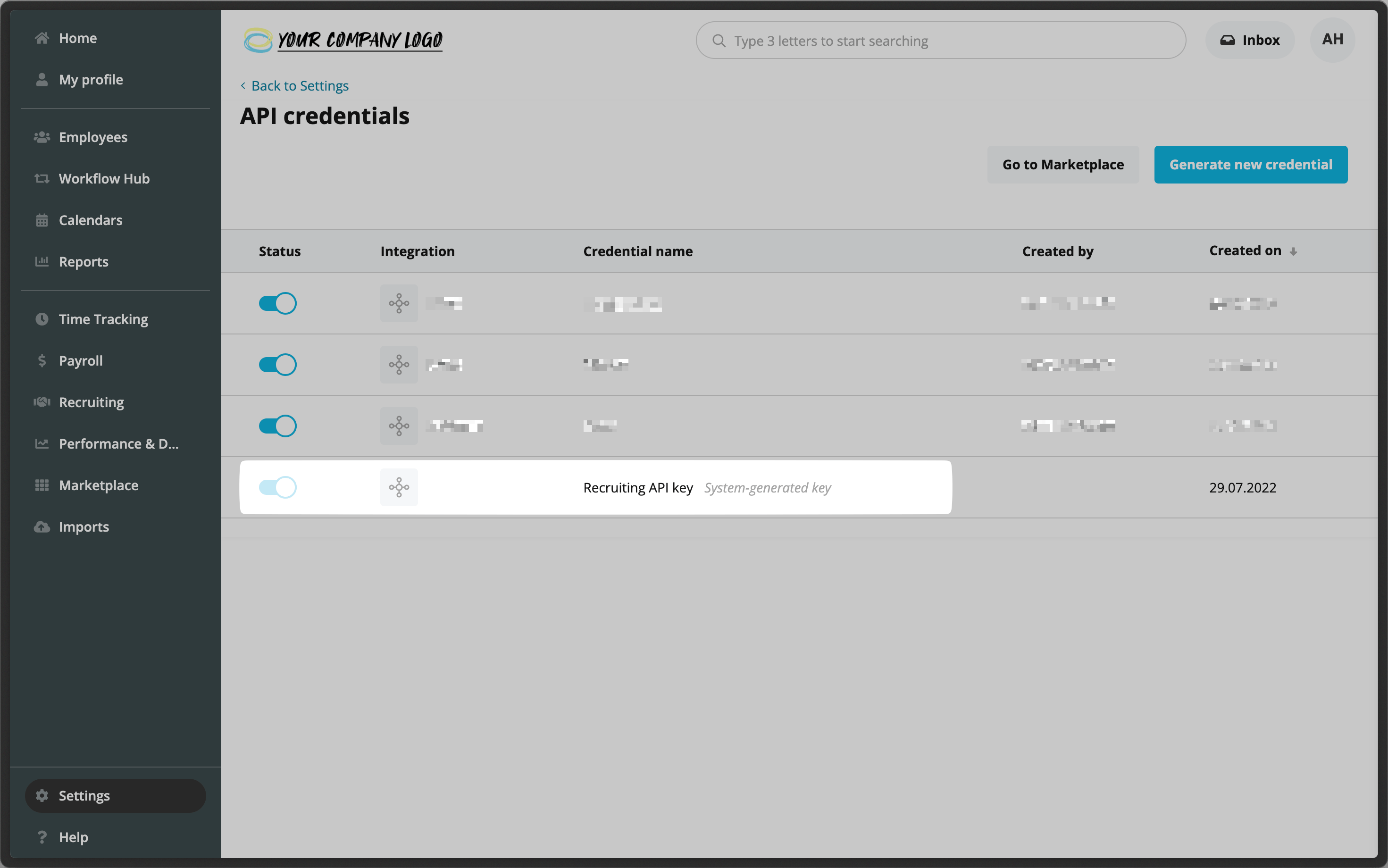The image size is (1388, 868).
Task: Click the Workflow Hub arrows icon
Action: tap(42, 178)
